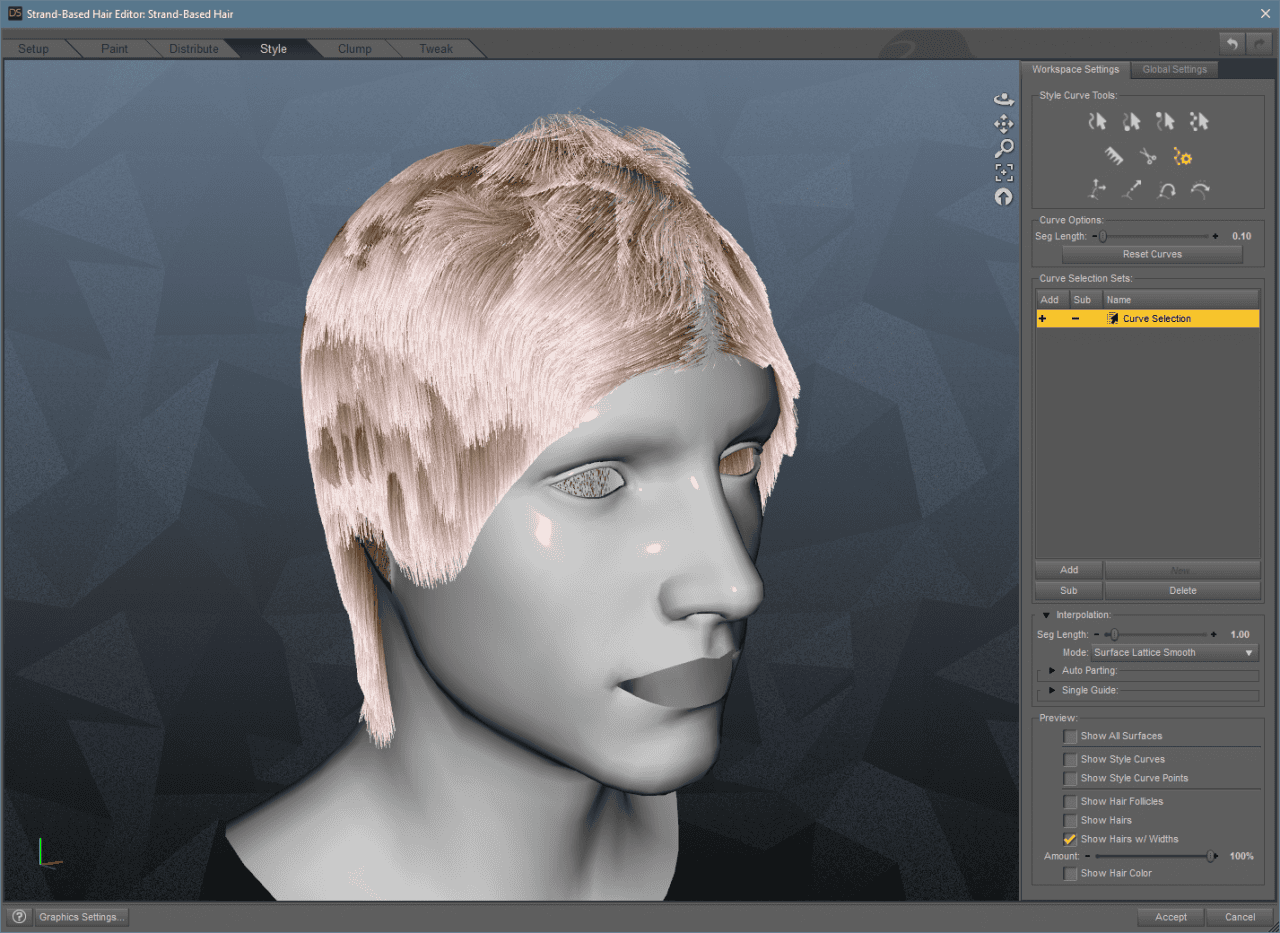Screen dimensions: 1280x933
Task: Open the Interpolation Mode dropdown
Action: (1172, 652)
